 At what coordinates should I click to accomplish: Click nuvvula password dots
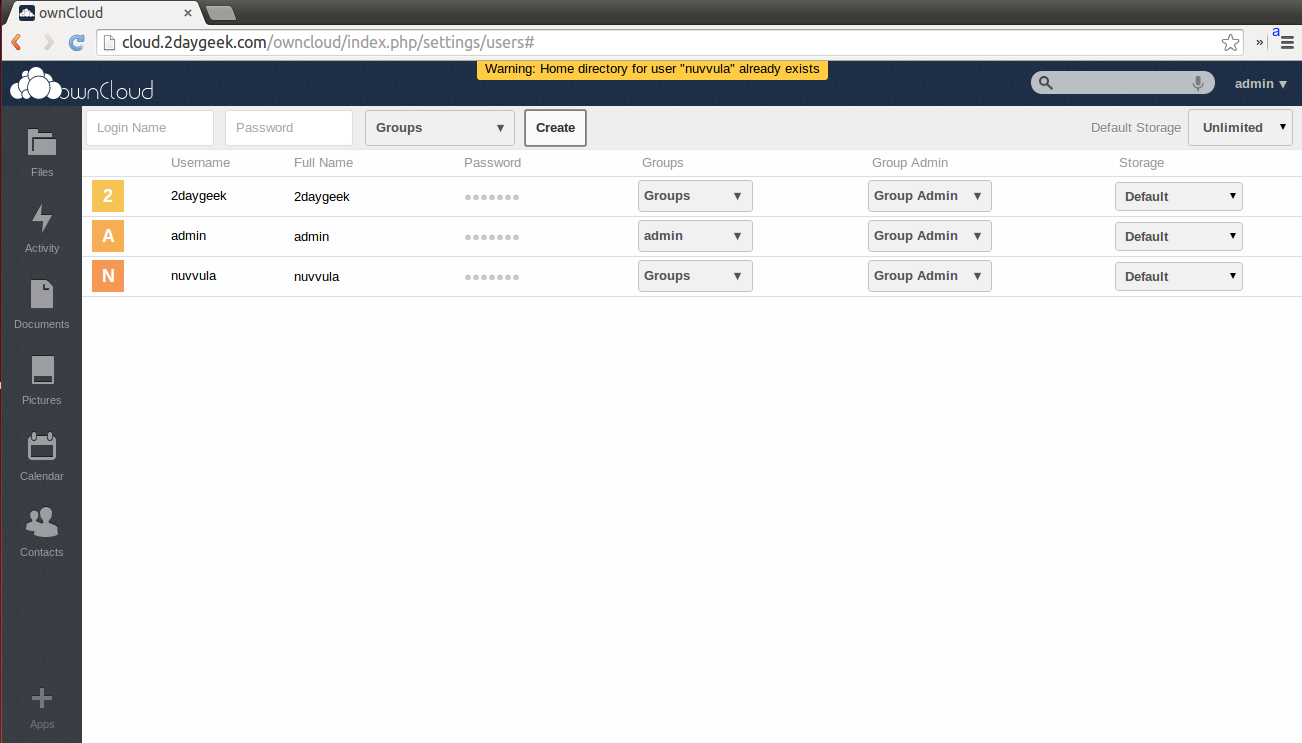492,277
